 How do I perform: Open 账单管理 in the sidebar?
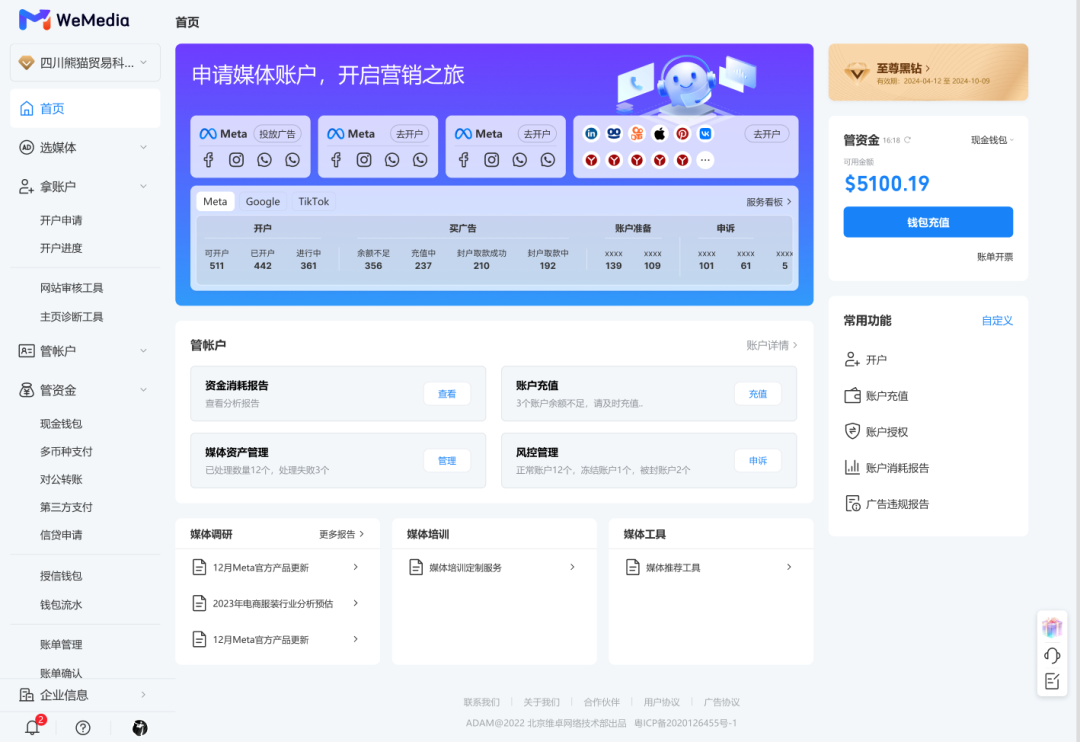[x=61, y=644]
